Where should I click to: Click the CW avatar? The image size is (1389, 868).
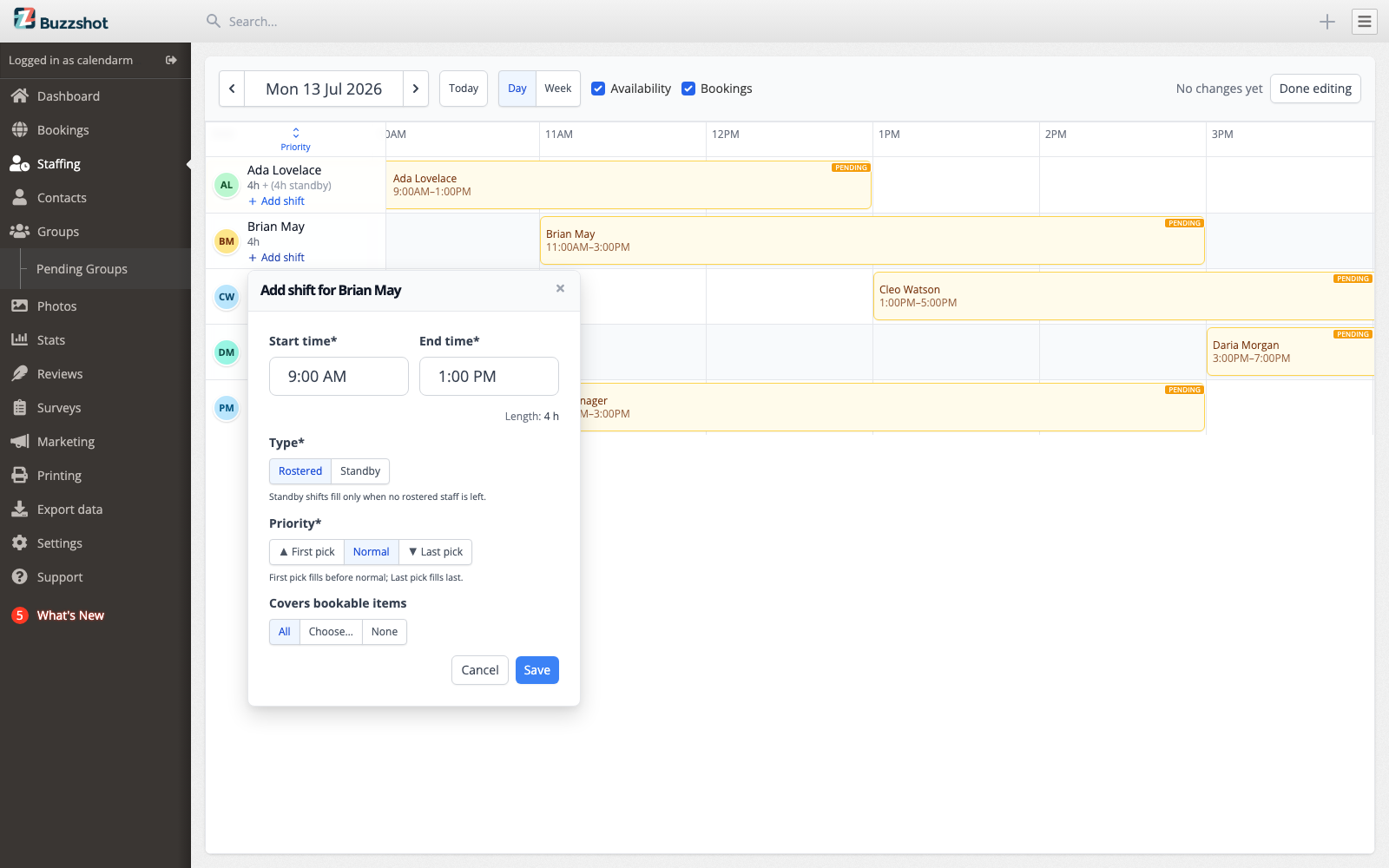point(227,297)
